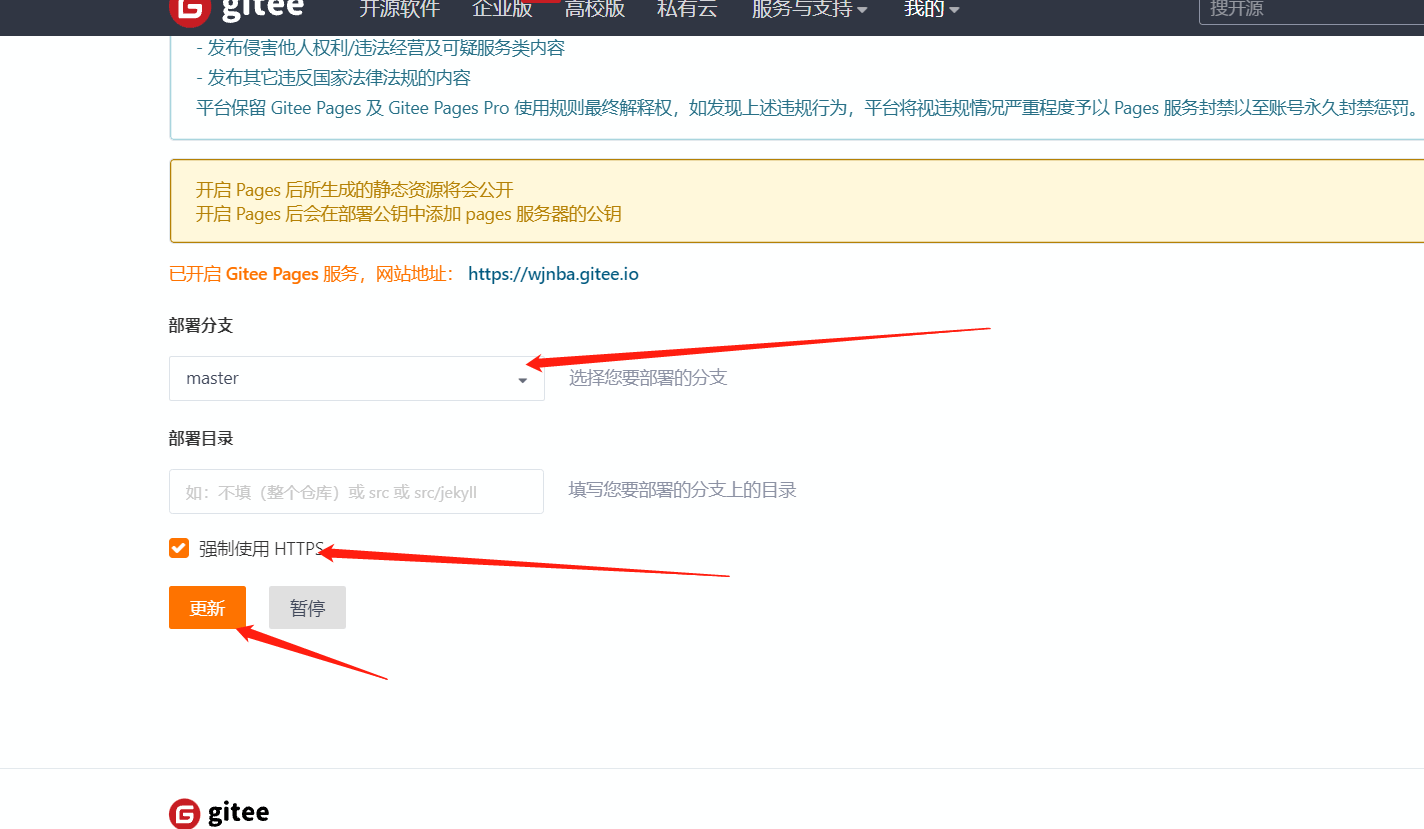Click the 部署目录 directory input field

356,492
